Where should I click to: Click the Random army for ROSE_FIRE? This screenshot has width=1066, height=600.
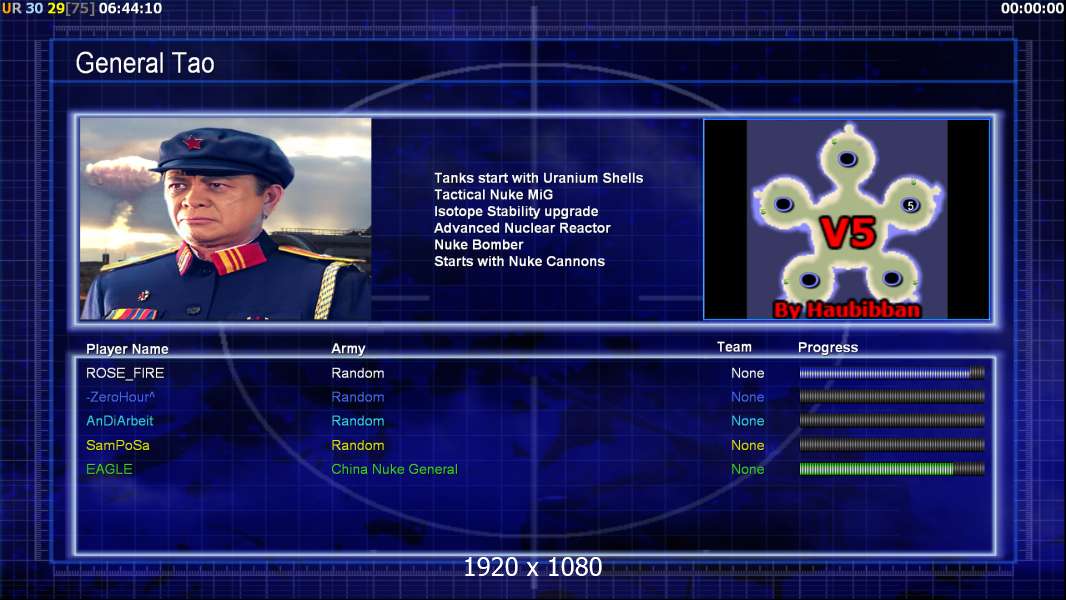[358, 373]
